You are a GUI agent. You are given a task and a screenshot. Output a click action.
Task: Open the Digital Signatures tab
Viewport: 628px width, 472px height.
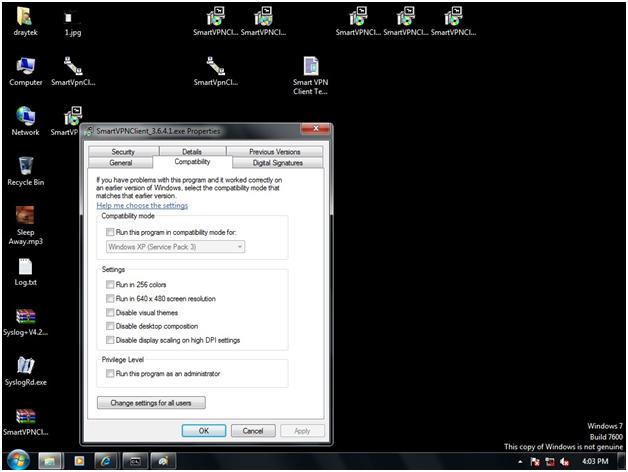pyautogui.click(x=278, y=163)
